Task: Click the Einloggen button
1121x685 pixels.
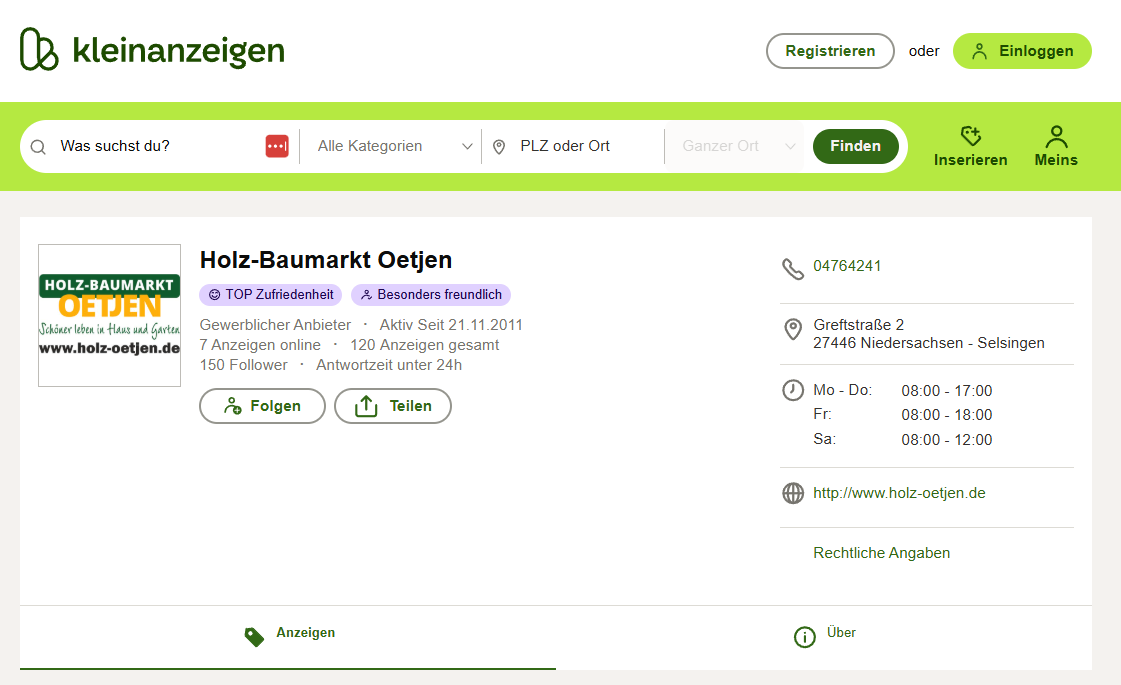Action: tap(1022, 50)
